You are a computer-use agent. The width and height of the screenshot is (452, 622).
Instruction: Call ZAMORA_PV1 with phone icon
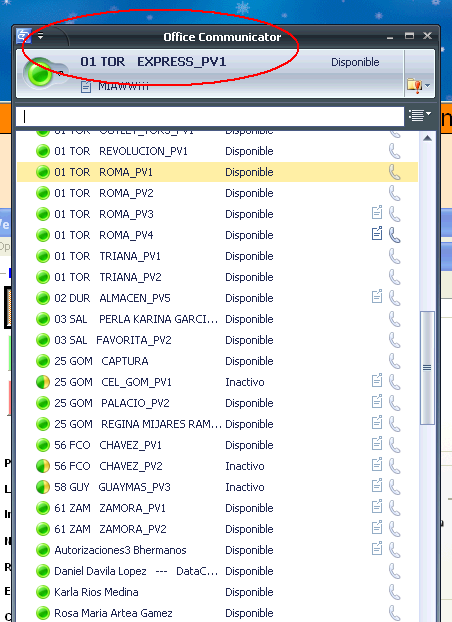(394, 509)
